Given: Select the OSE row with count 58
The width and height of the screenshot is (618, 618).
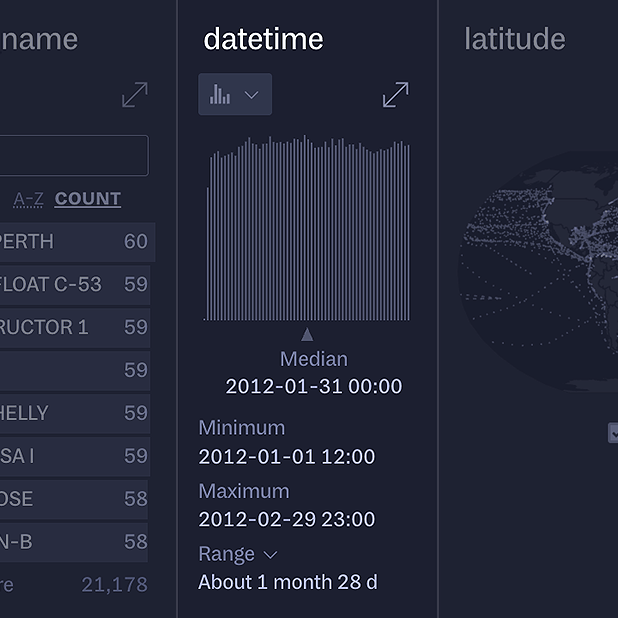Looking at the screenshot, I should coord(74,499).
